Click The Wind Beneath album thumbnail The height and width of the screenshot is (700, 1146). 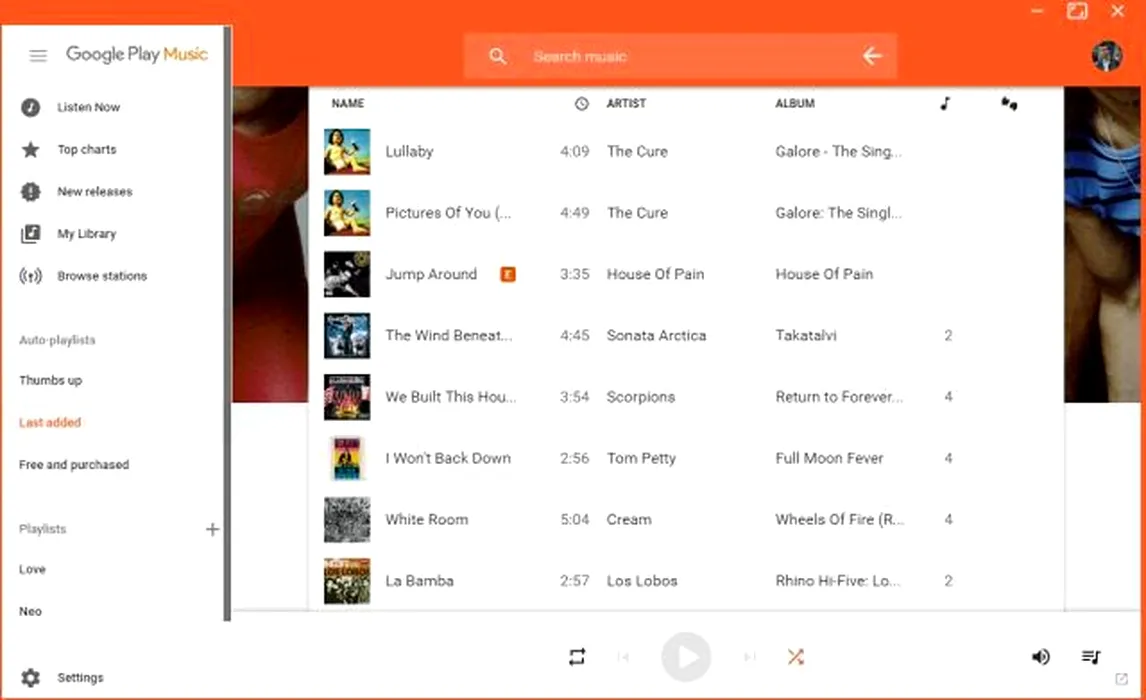[x=347, y=336]
